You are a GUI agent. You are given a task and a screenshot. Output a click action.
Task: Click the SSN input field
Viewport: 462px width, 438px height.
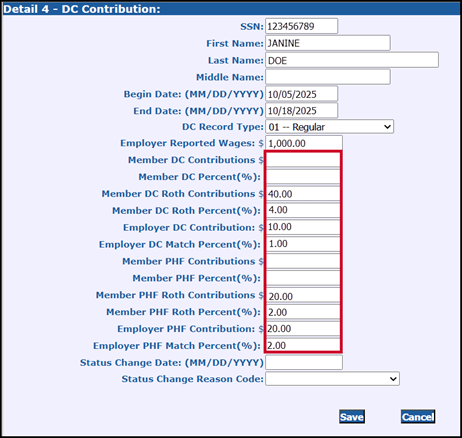(301, 26)
